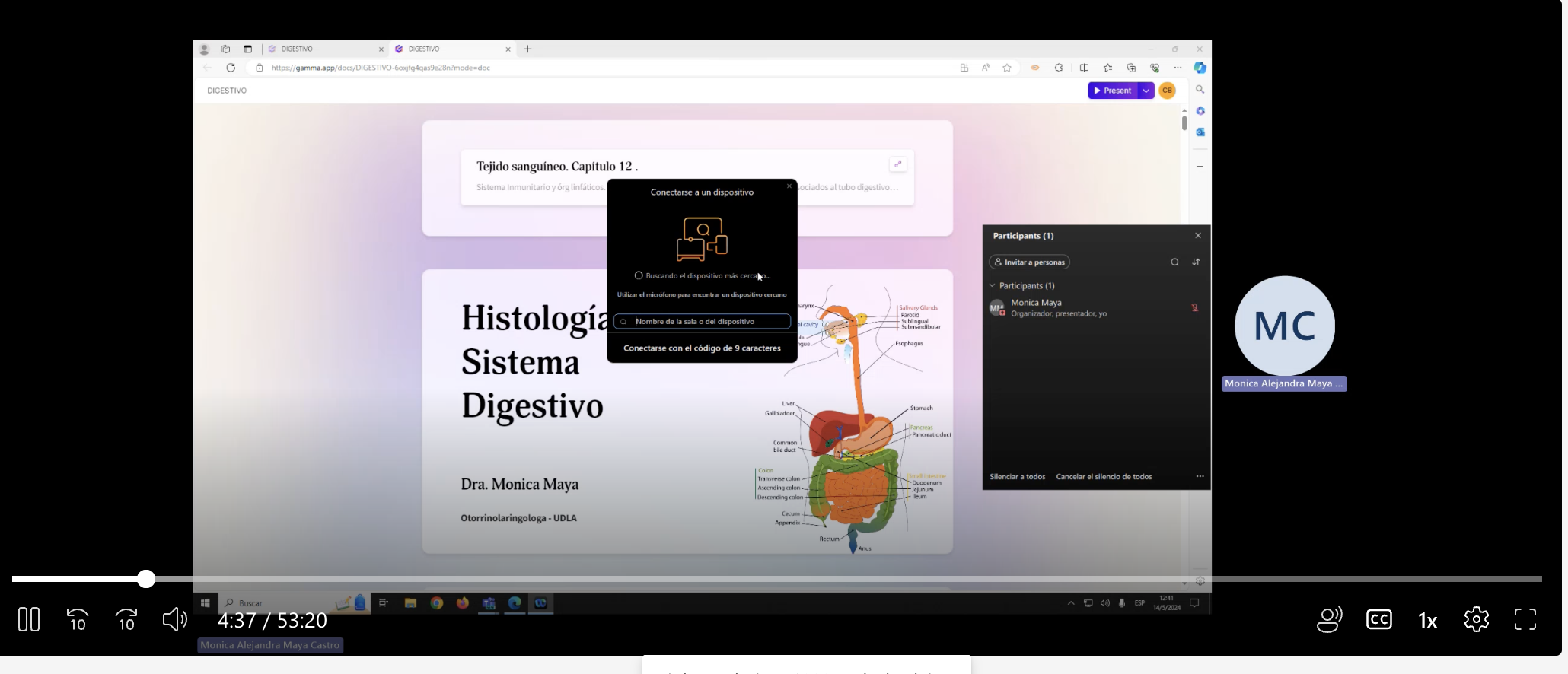Viewport: 1568px width, 674px height.
Task: Toggle closed captions (CC)
Action: [x=1379, y=619]
